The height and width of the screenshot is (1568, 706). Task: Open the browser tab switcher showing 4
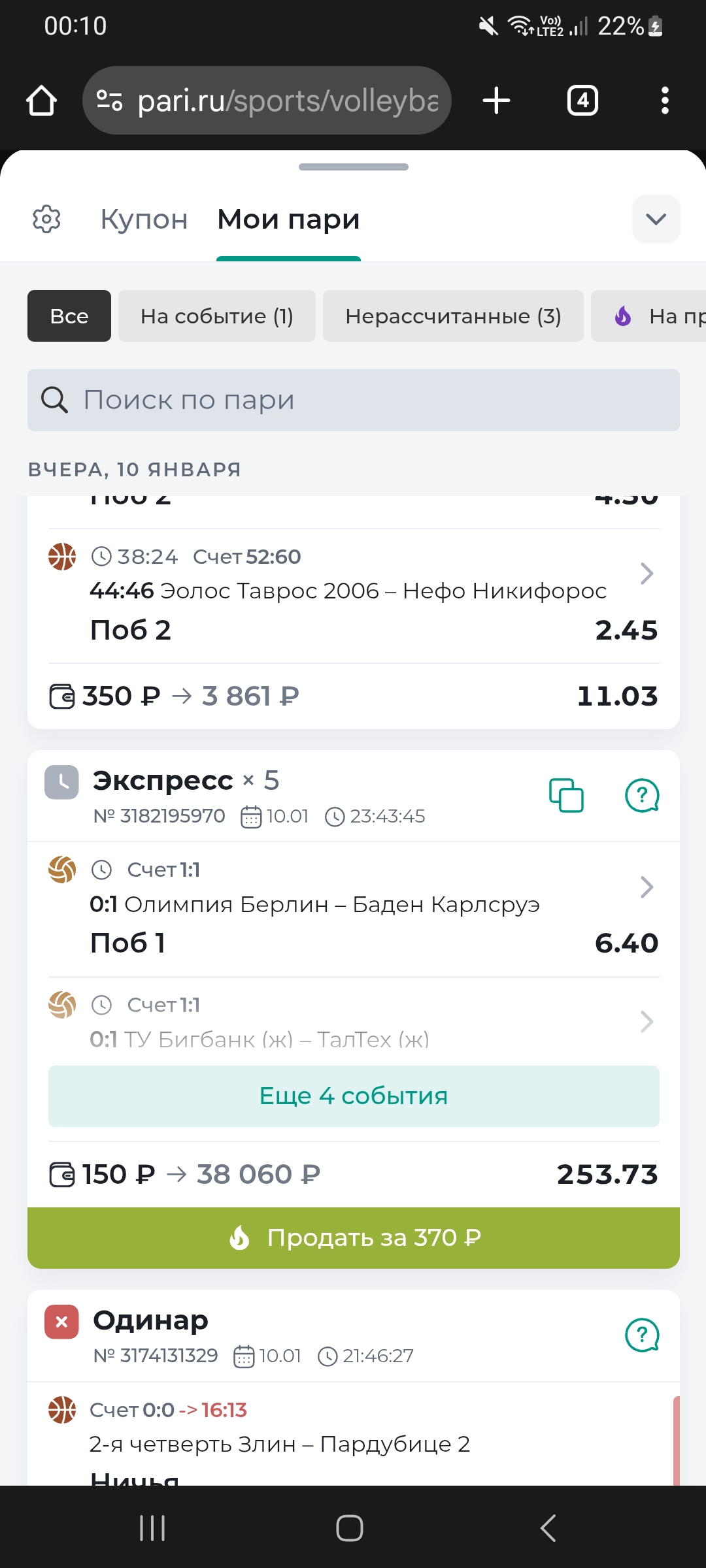click(582, 101)
